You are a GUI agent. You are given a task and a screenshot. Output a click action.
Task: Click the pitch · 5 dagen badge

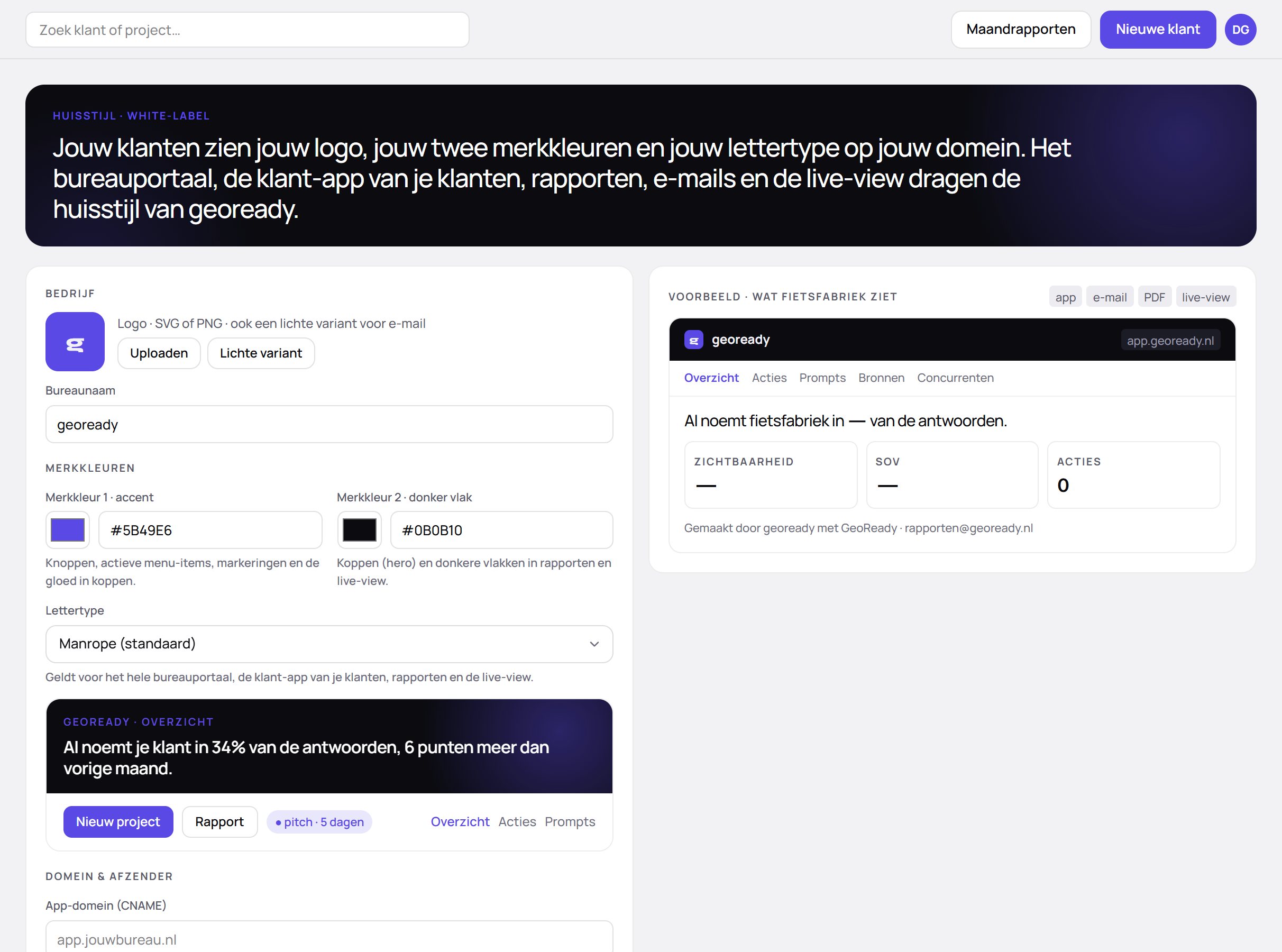pos(319,822)
